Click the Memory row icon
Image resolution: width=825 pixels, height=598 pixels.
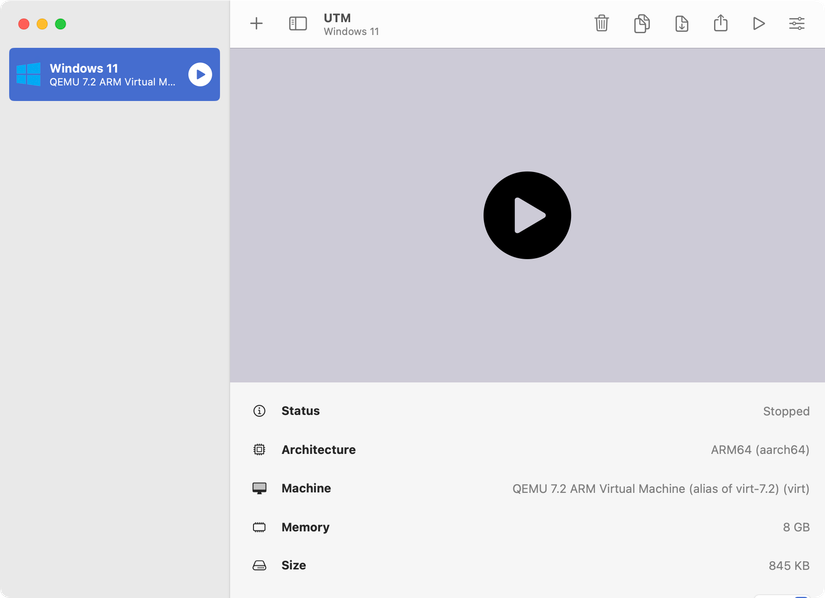[260, 527]
